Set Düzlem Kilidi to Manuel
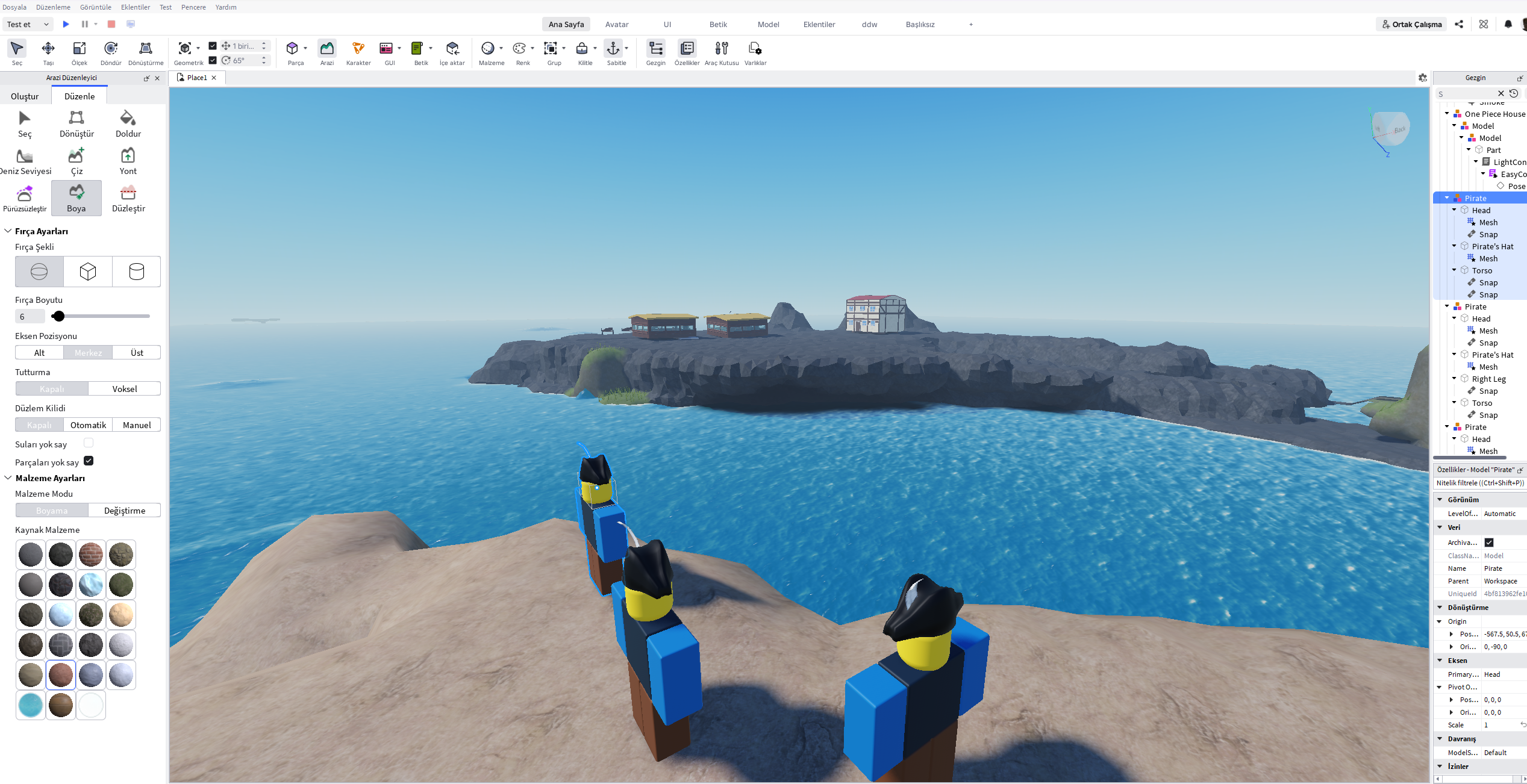1527x784 pixels. 137,425
